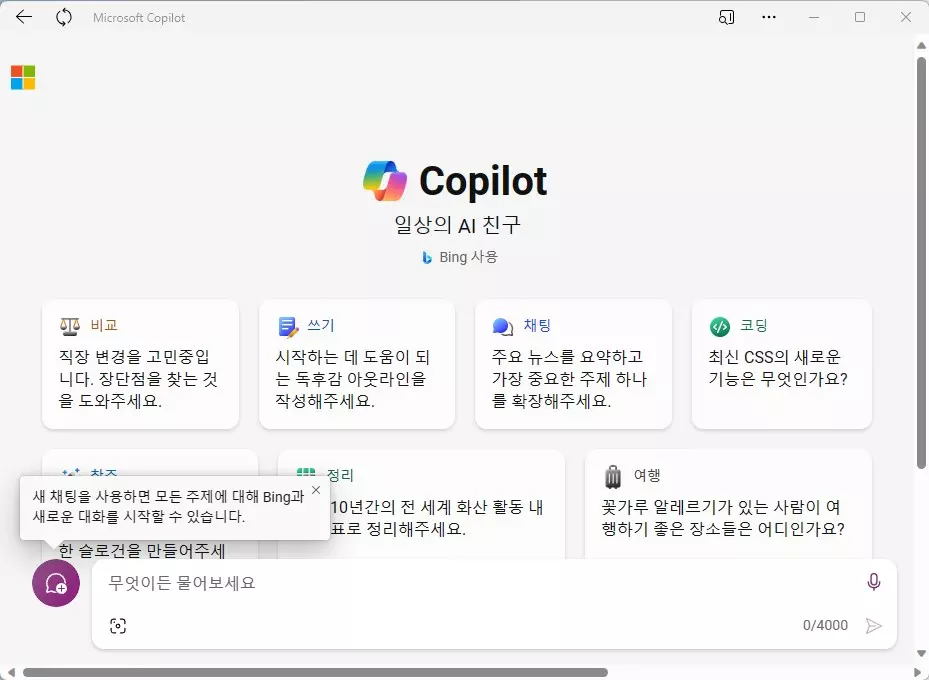Screen dimensions: 929x680
Task: Click the Bing 사용 label
Action: tap(468, 257)
